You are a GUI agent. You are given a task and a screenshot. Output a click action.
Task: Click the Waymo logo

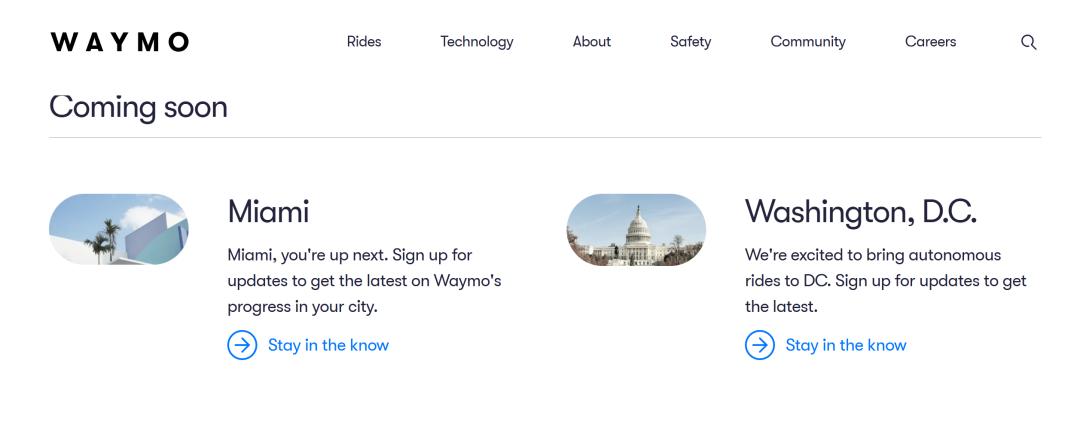click(119, 42)
